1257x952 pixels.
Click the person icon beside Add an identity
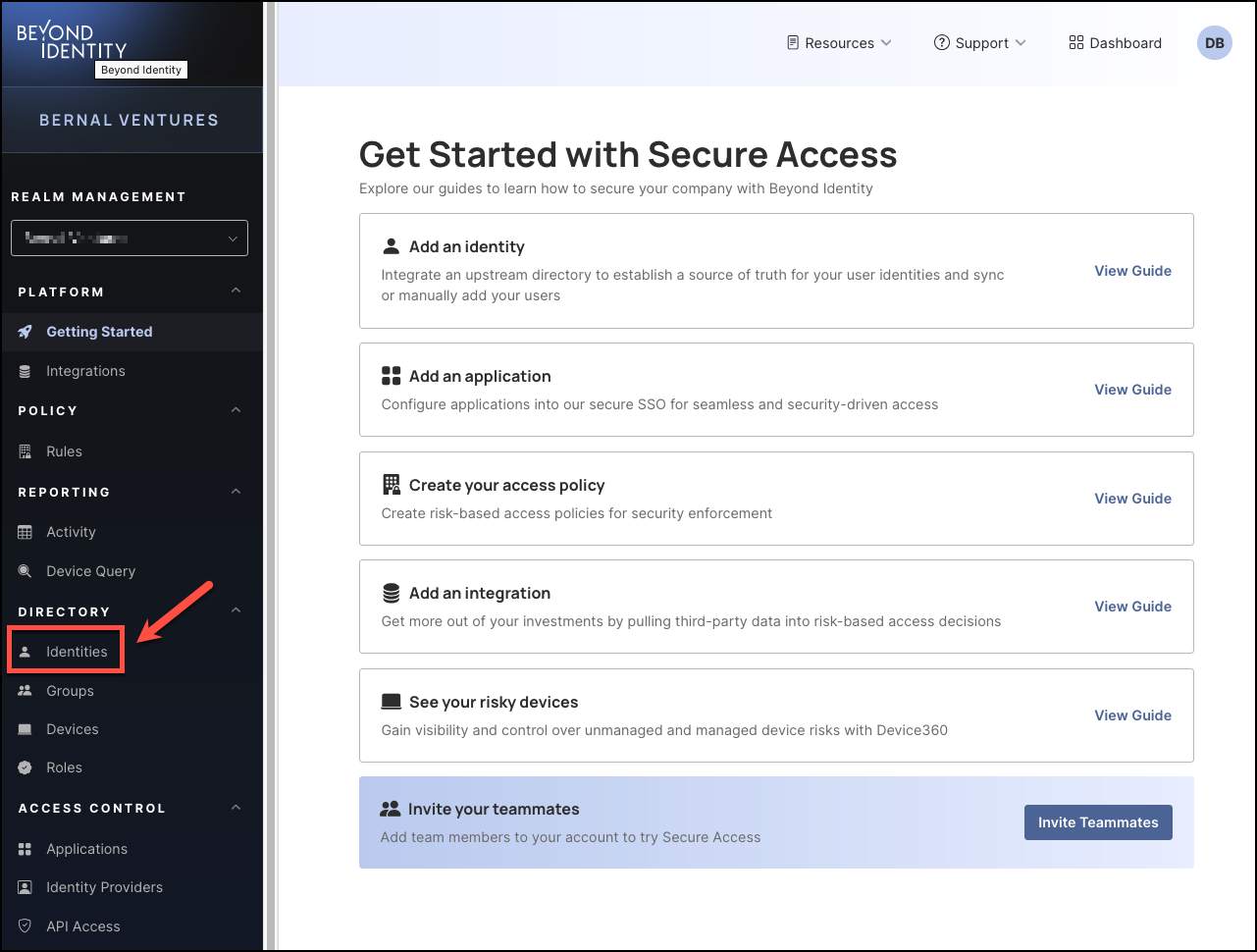pyautogui.click(x=391, y=246)
